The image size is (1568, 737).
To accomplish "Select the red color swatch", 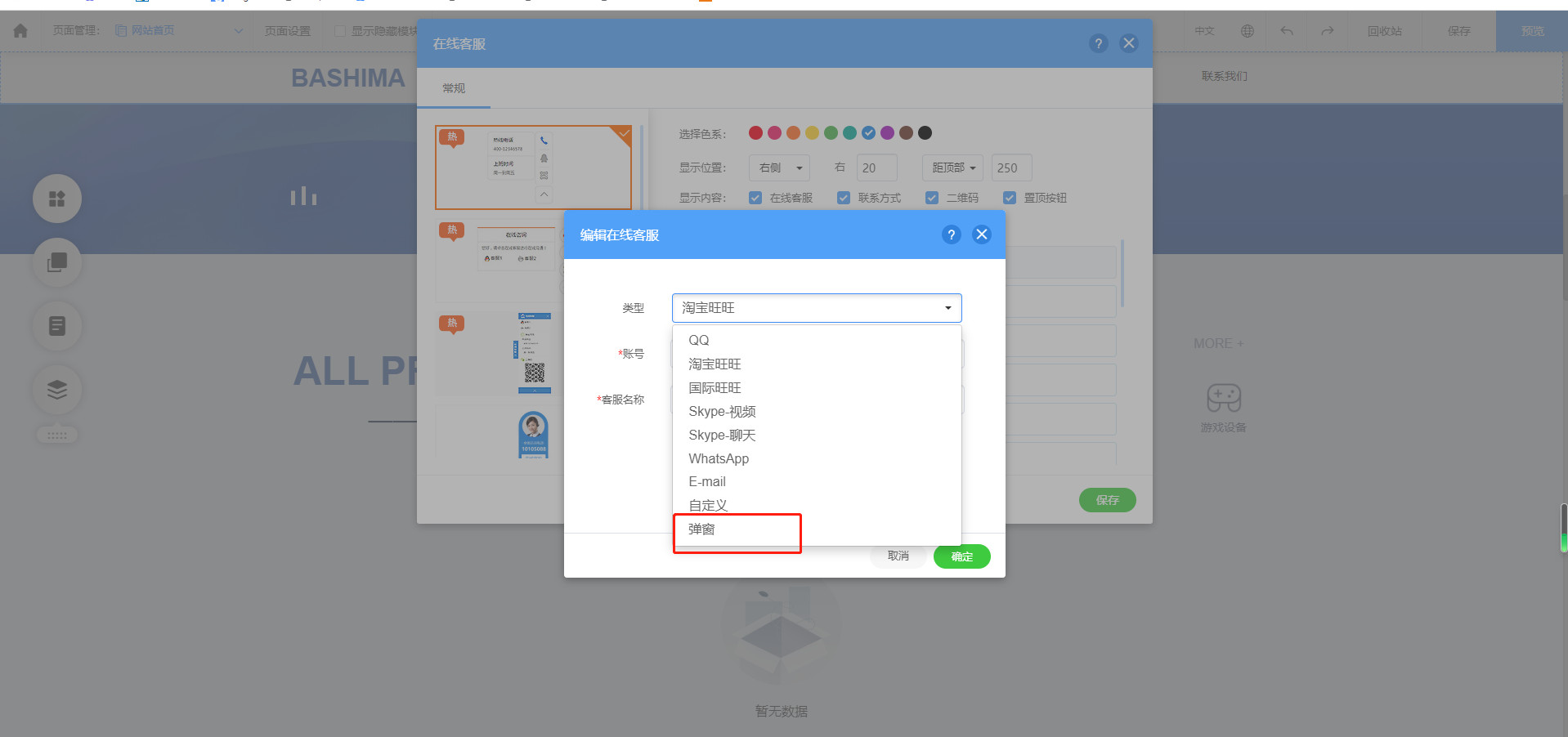I will (755, 133).
